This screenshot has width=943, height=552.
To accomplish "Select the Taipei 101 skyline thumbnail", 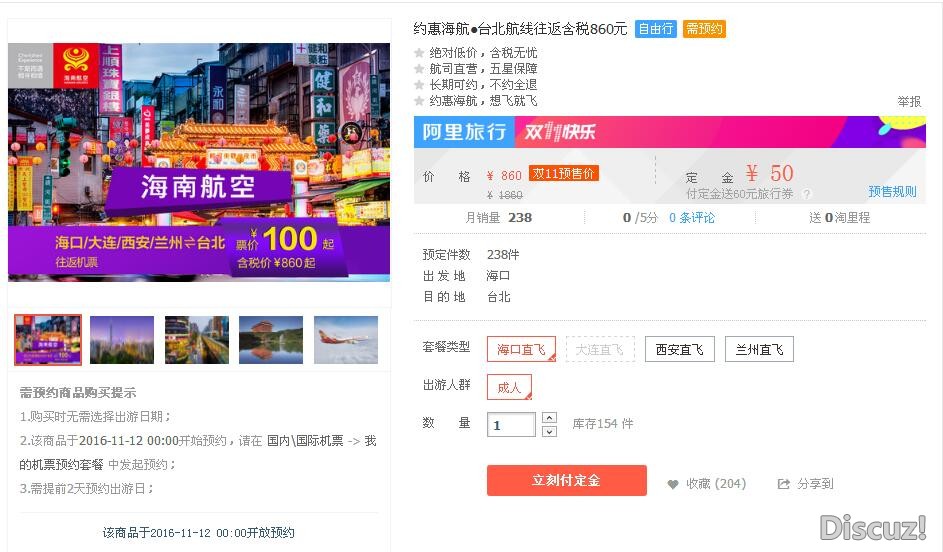I will coord(122,340).
